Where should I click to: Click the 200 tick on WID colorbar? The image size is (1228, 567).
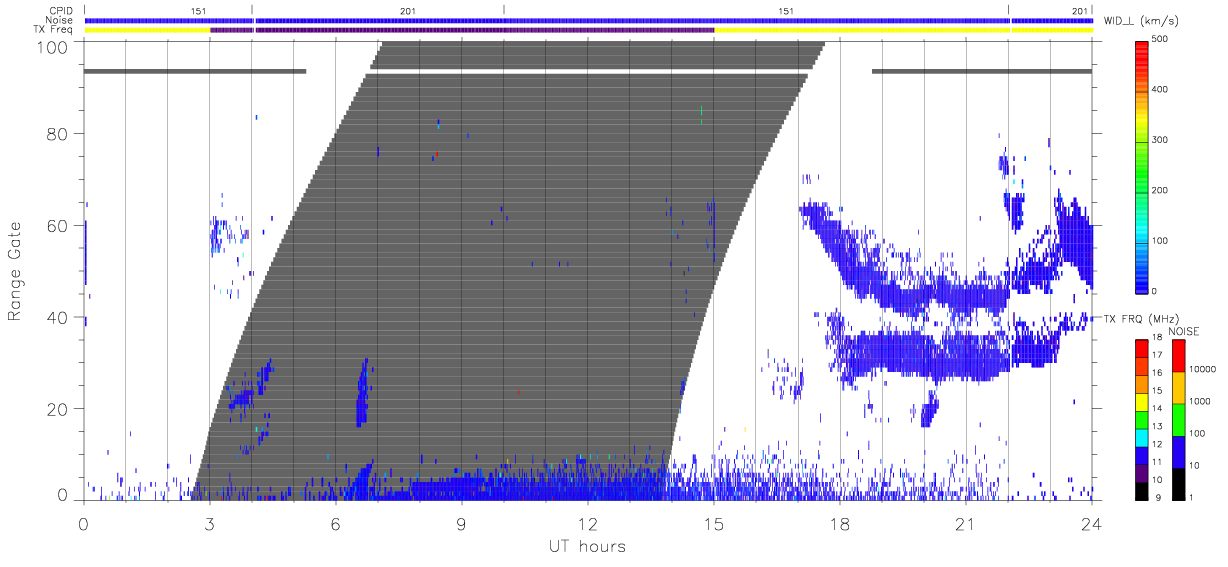(x=1162, y=190)
